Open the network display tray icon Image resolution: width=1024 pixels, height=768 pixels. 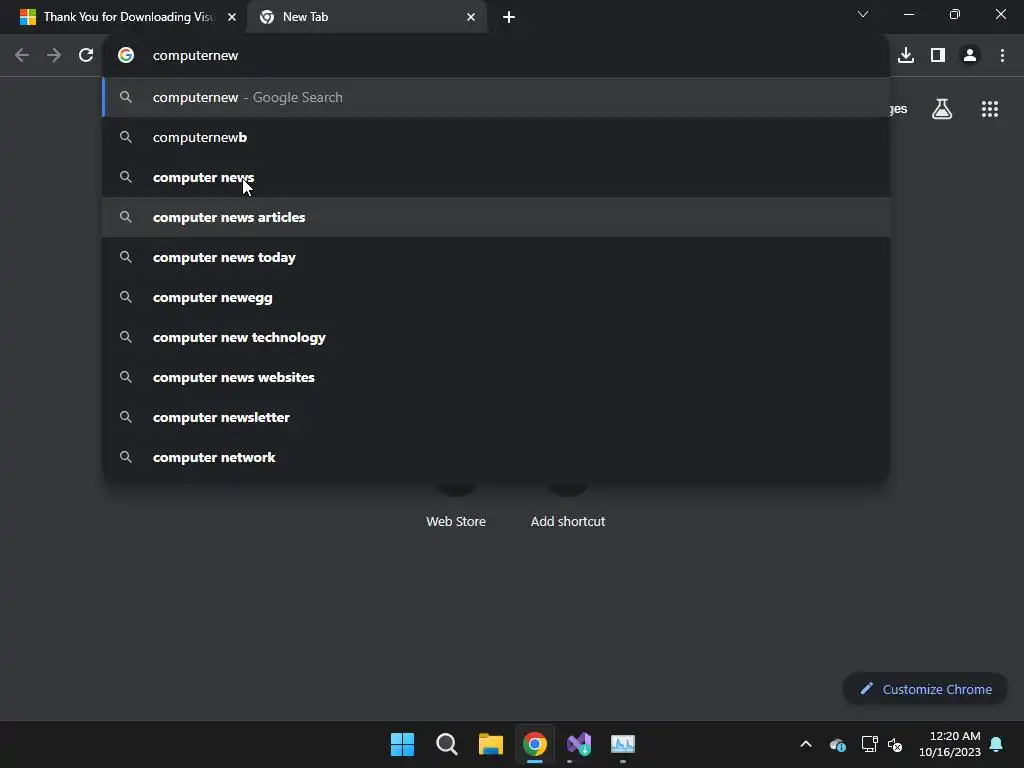869,744
